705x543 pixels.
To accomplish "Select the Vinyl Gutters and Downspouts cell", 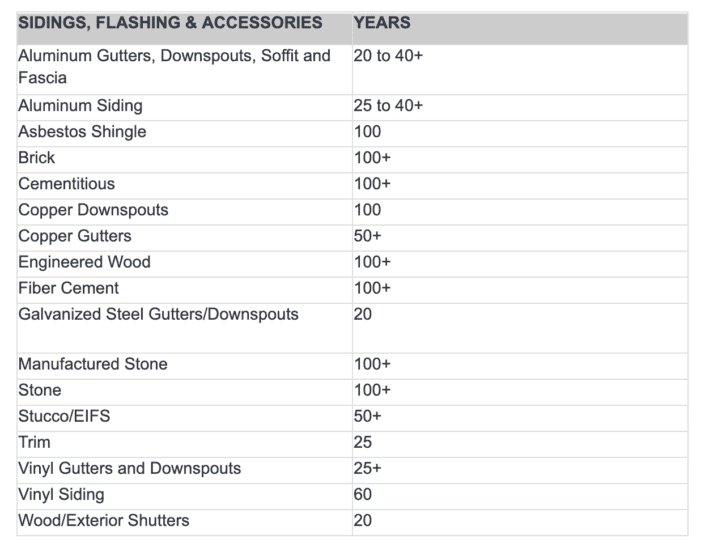I will 129,468.
